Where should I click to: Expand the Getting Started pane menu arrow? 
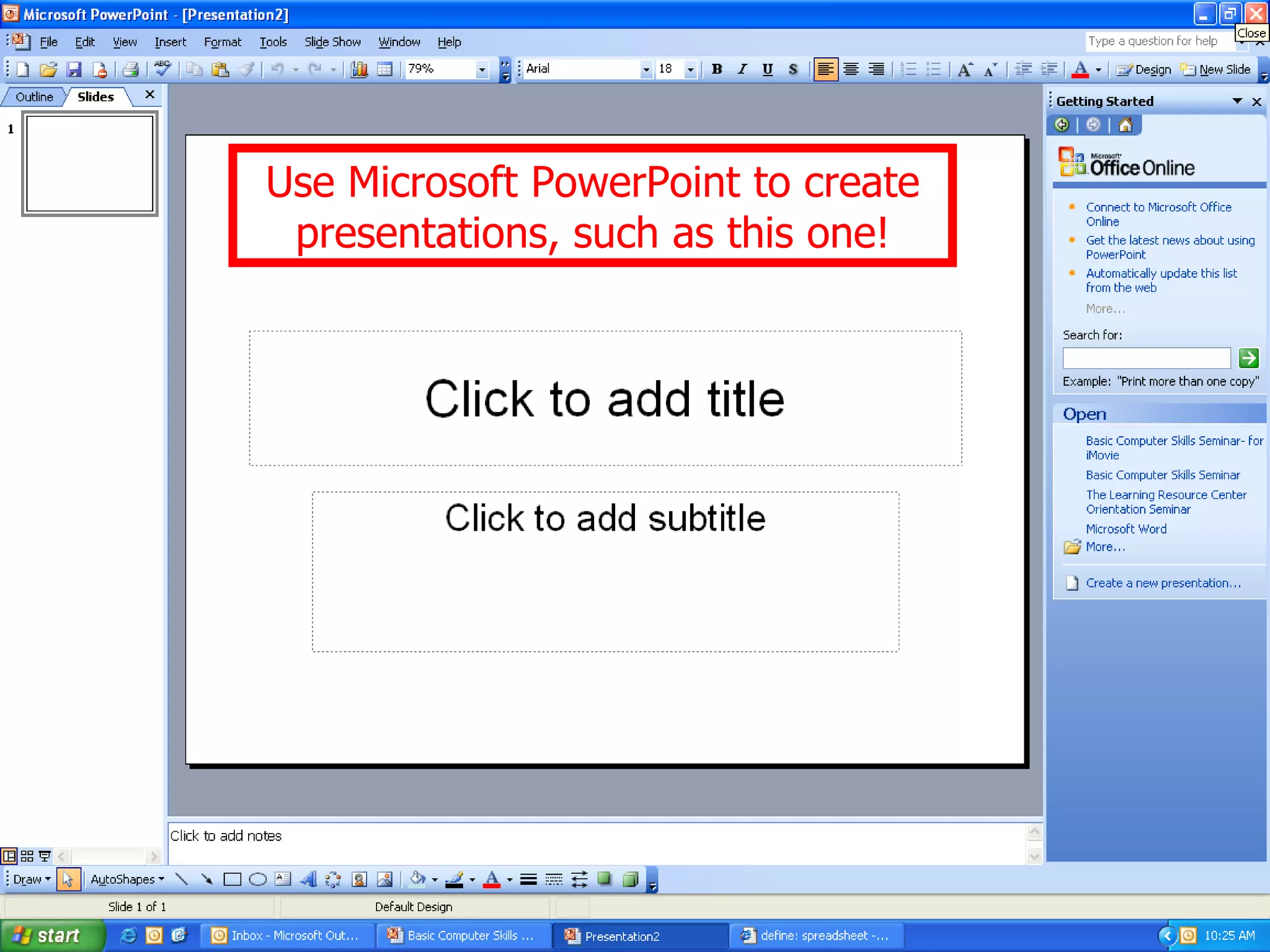[x=1237, y=101]
